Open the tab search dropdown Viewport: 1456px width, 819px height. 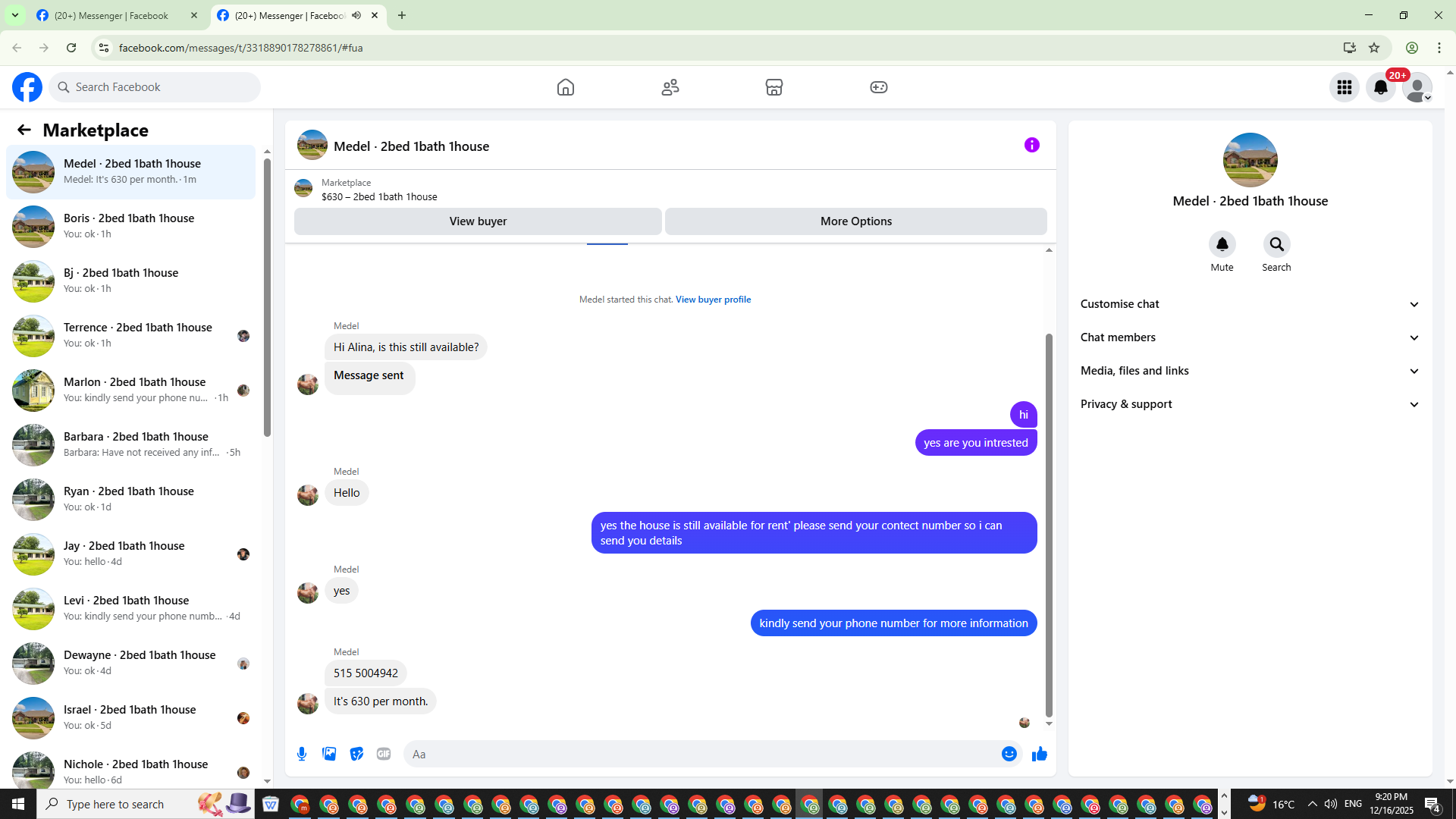click(14, 15)
